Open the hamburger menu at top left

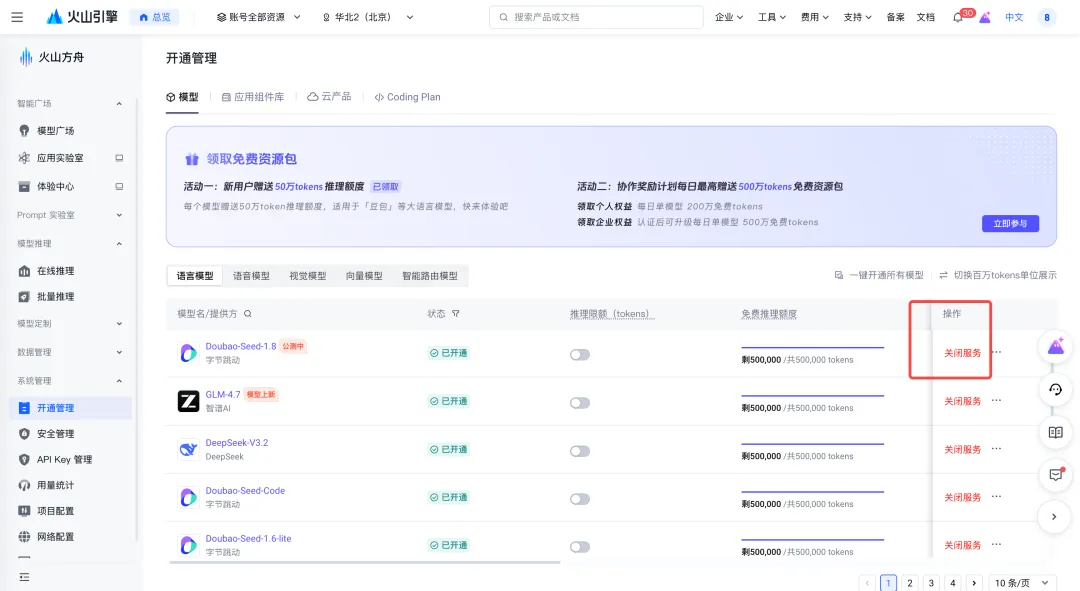click(17, 17)
